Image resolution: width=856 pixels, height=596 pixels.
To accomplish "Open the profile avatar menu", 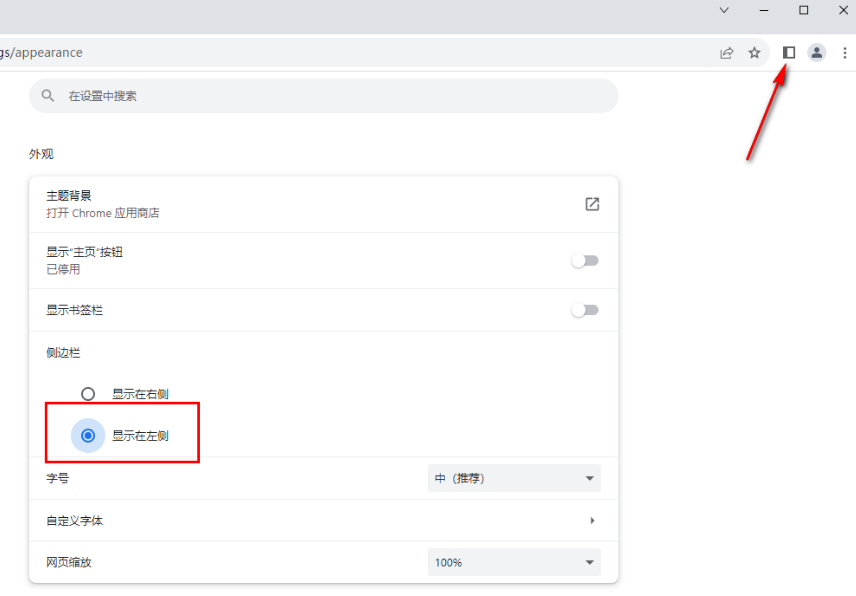I will click(817, 52).
